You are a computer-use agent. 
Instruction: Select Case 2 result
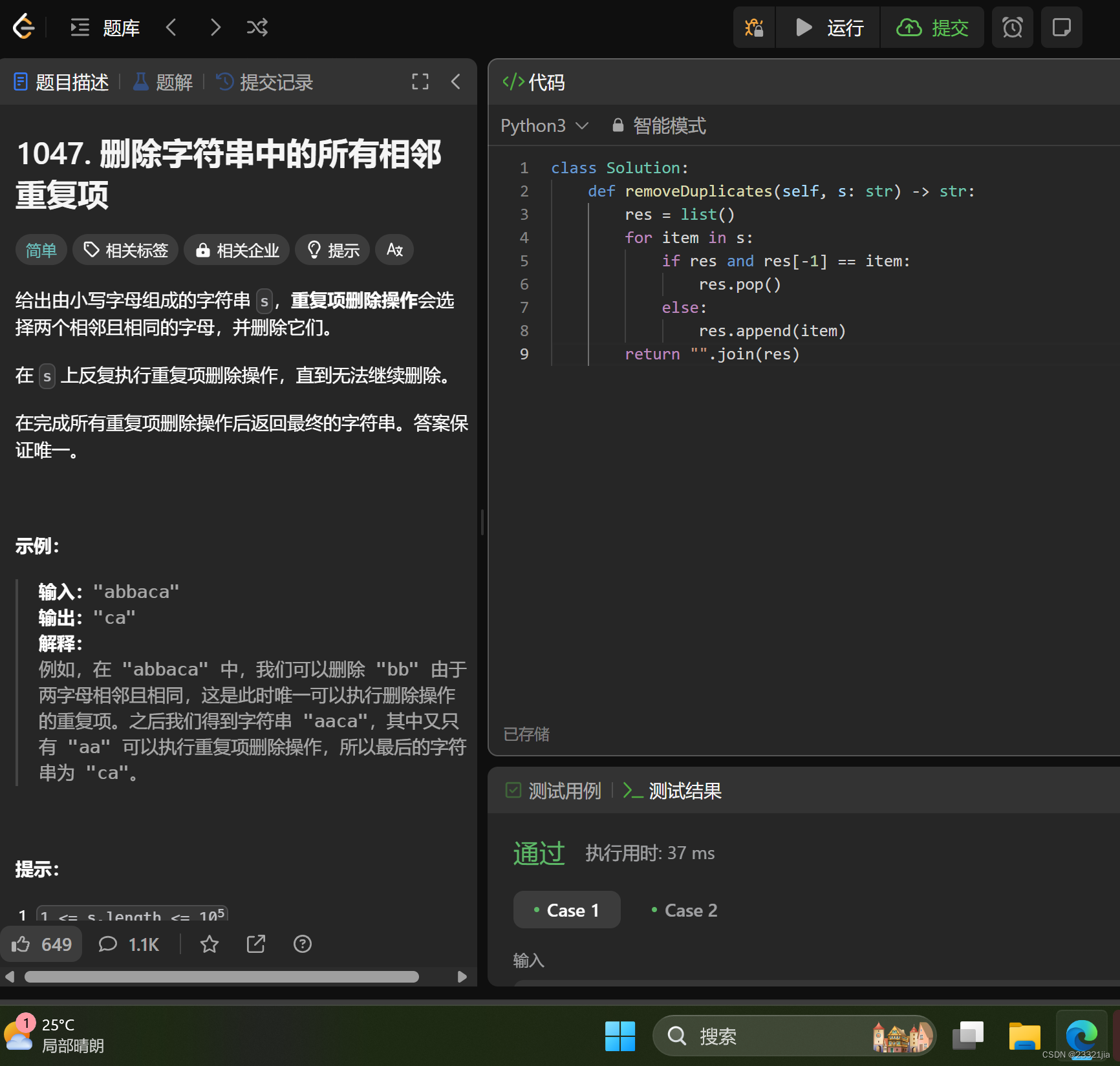point(684,910)
